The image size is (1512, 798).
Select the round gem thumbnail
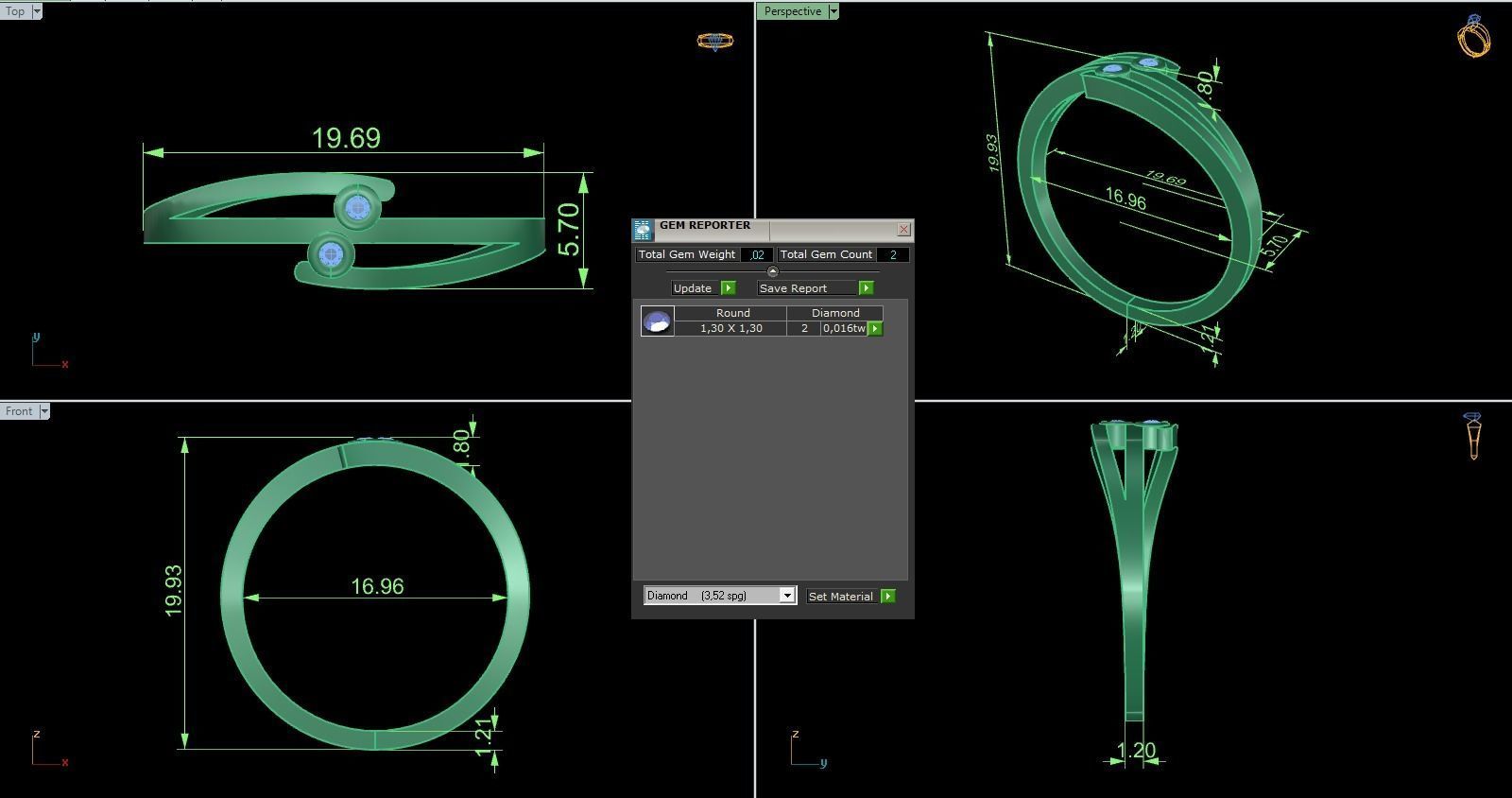[x=657, y=321]
